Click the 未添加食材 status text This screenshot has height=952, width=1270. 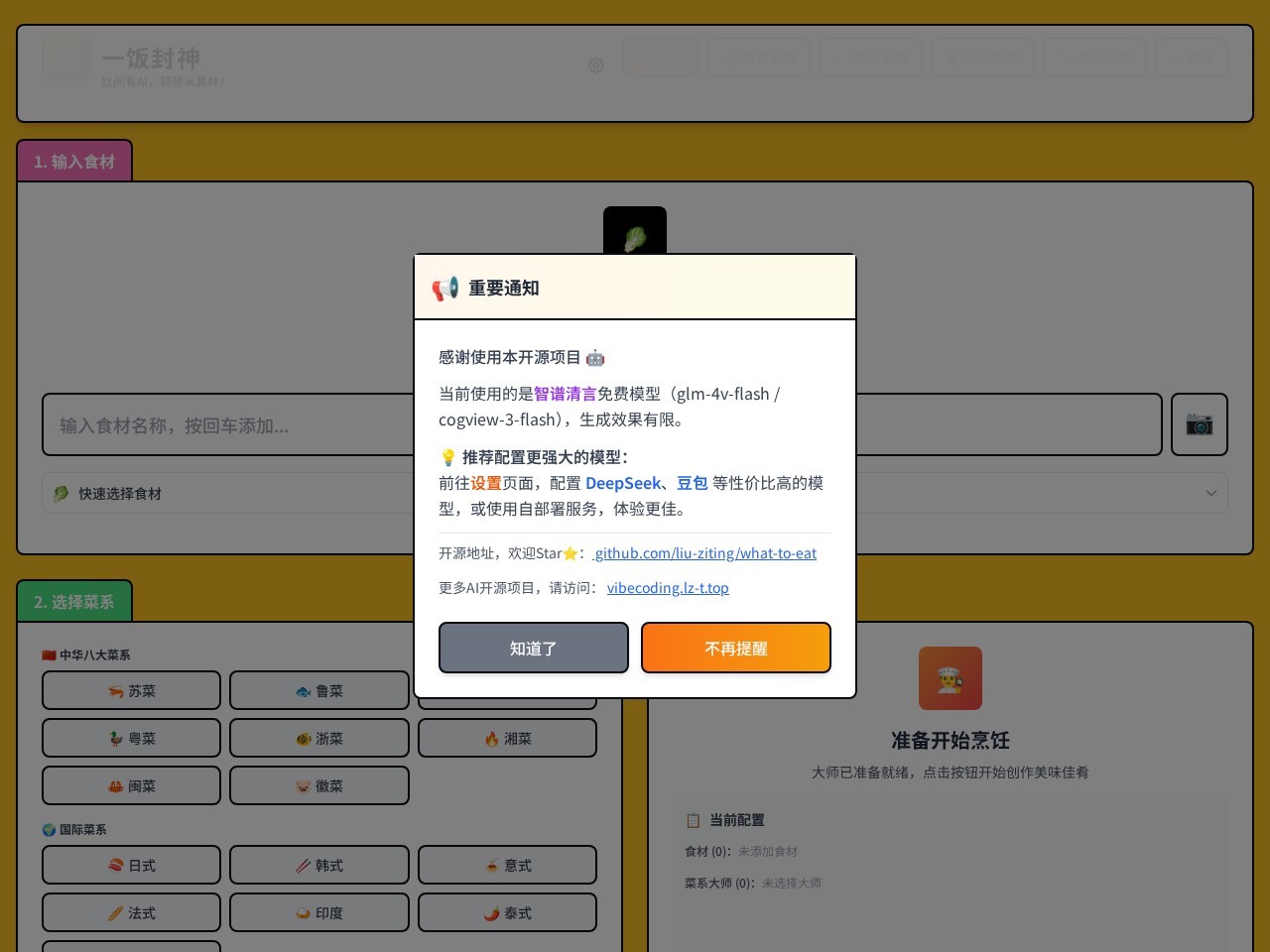pos(768,851)
